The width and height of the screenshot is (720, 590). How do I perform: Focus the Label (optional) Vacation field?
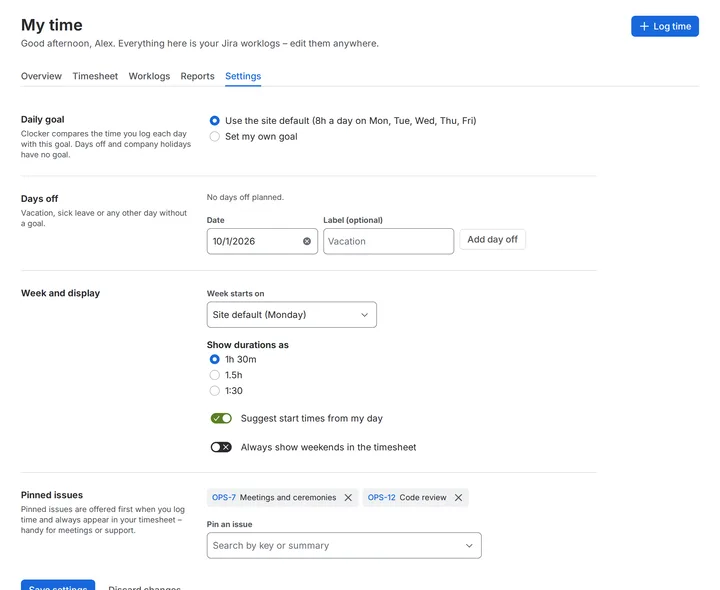[388, 241]
